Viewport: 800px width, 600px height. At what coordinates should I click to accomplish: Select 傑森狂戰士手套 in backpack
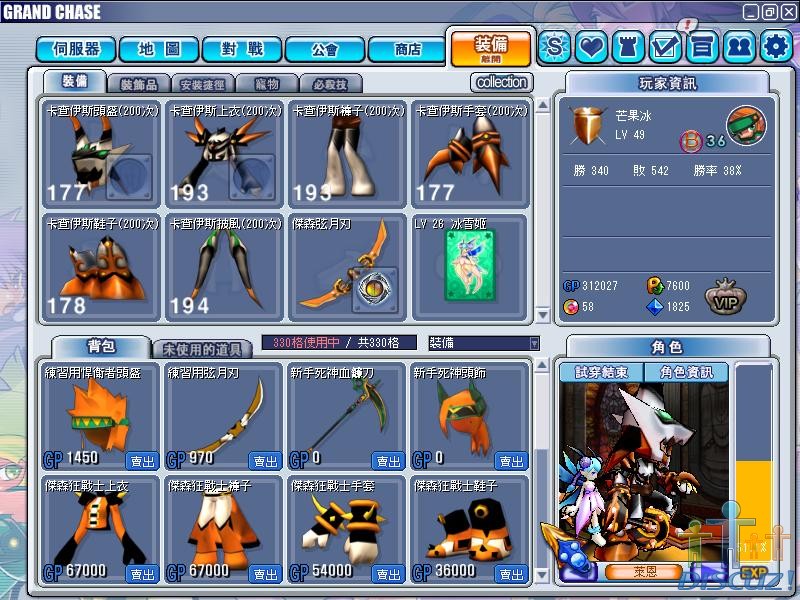pyautogui.click(x=347, y=530)
